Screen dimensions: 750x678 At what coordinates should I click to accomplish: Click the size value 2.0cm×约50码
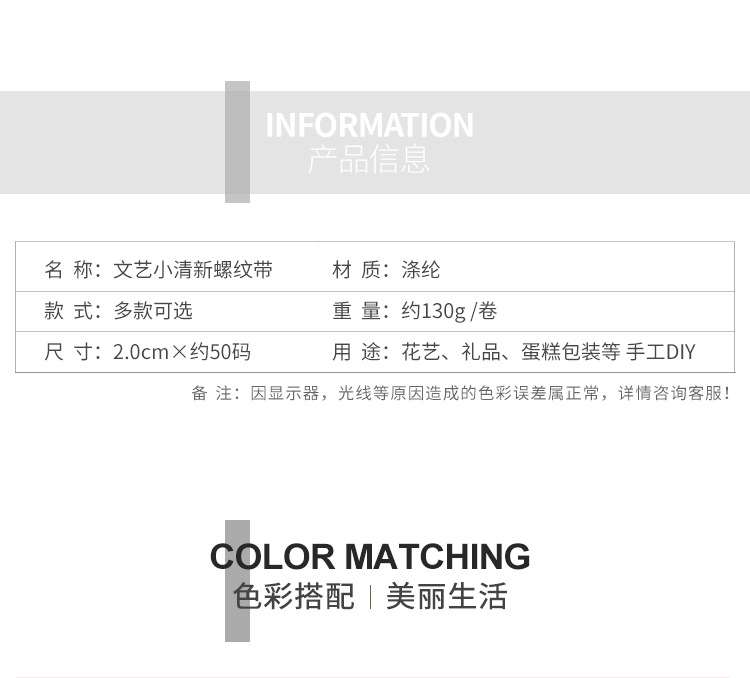point(182,352)
